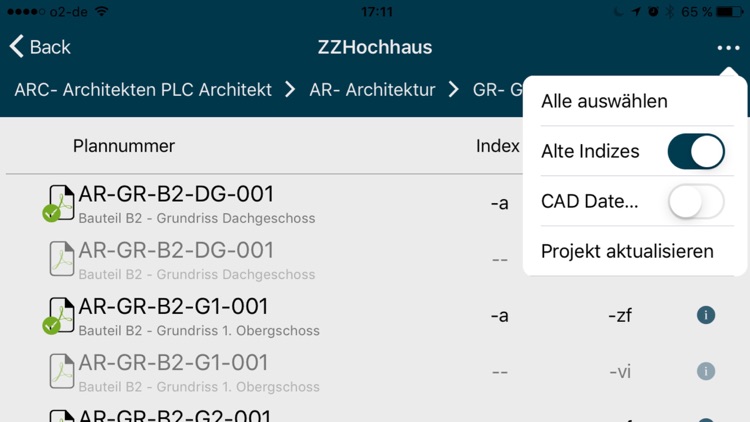
Task: Open breadcrumb 'AR- Architektur'
Action: (x=372, y=89)
